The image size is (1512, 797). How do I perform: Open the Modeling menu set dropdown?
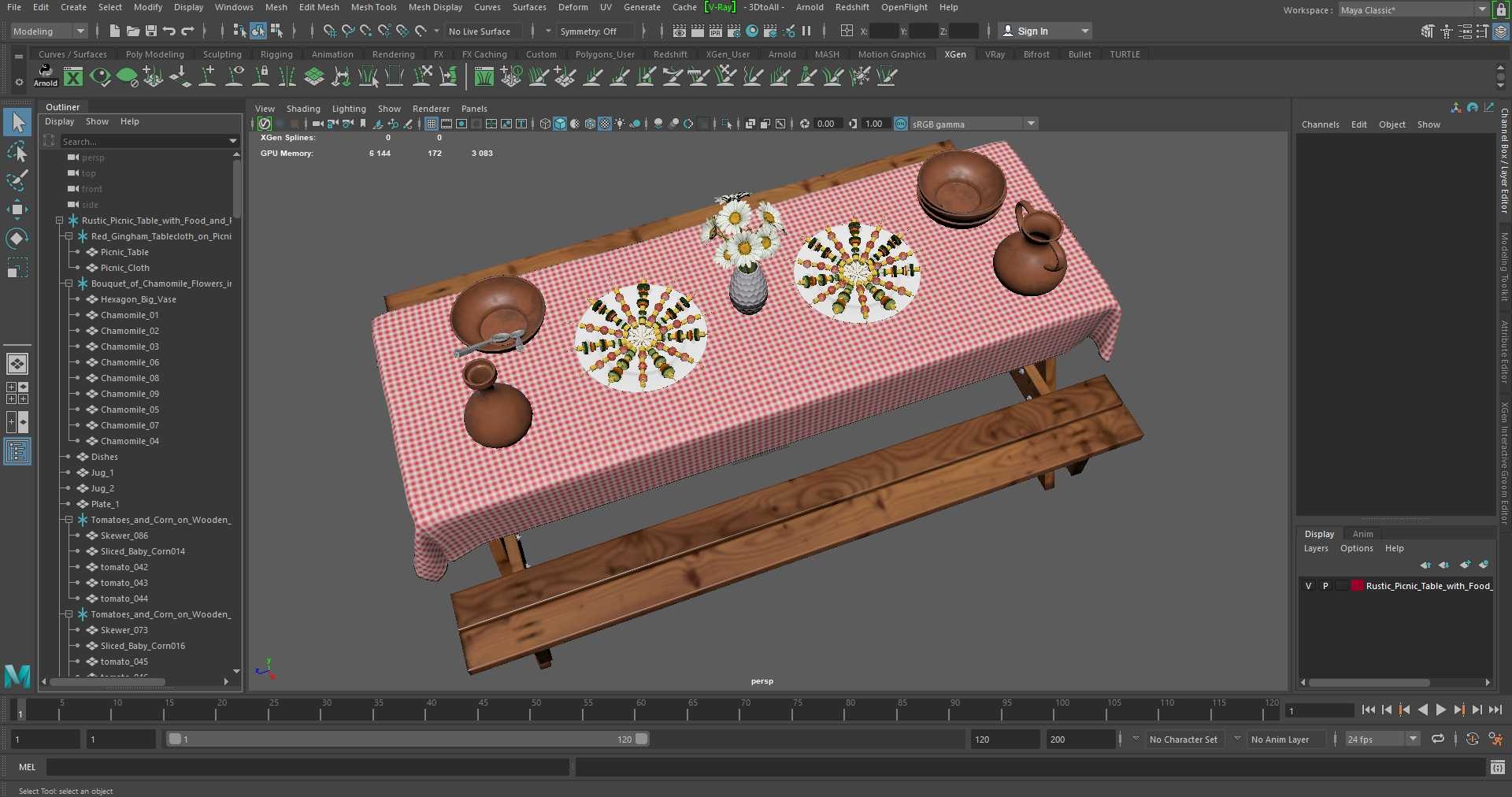point(48,32)
